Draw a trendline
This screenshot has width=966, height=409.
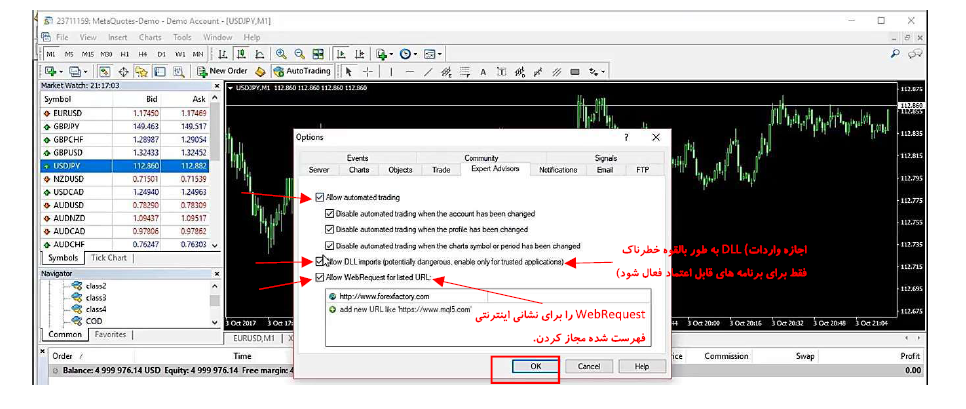(428, 71)
